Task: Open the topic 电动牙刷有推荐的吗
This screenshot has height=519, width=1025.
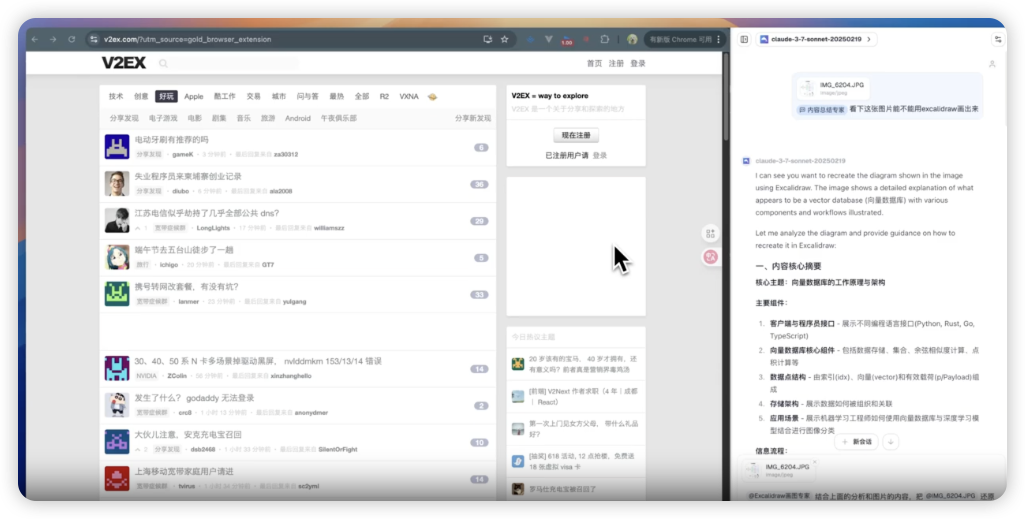Action: pos(171,140)
